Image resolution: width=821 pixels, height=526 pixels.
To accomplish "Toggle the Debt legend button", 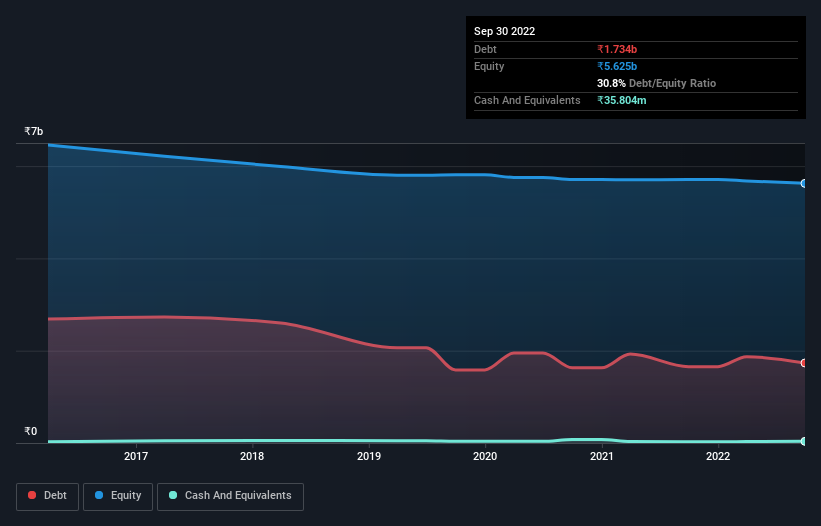I will click(x=48, y=496).
